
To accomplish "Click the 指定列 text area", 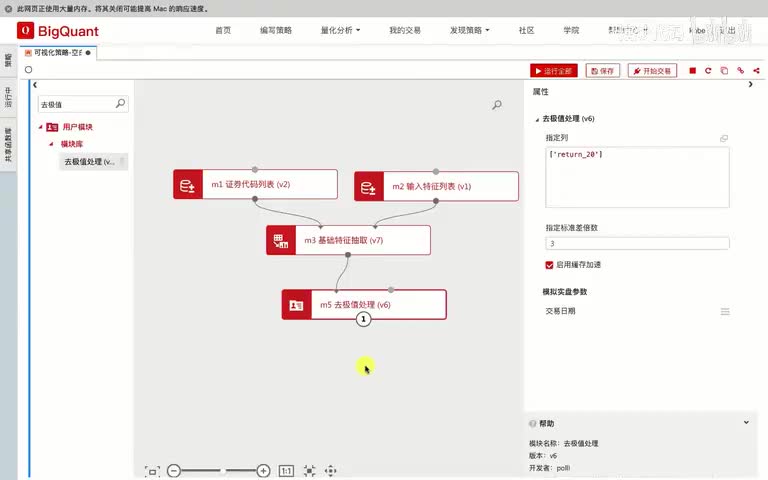I will (x=637, y=177).
